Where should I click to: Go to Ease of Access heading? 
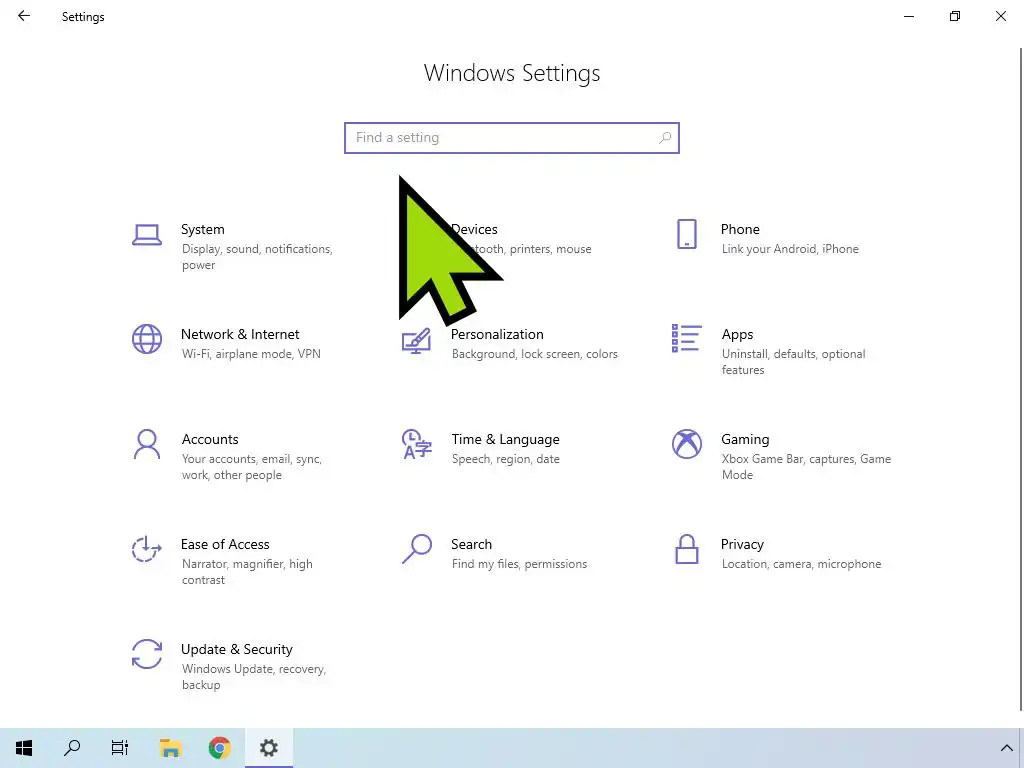click(x=225, y=545)
